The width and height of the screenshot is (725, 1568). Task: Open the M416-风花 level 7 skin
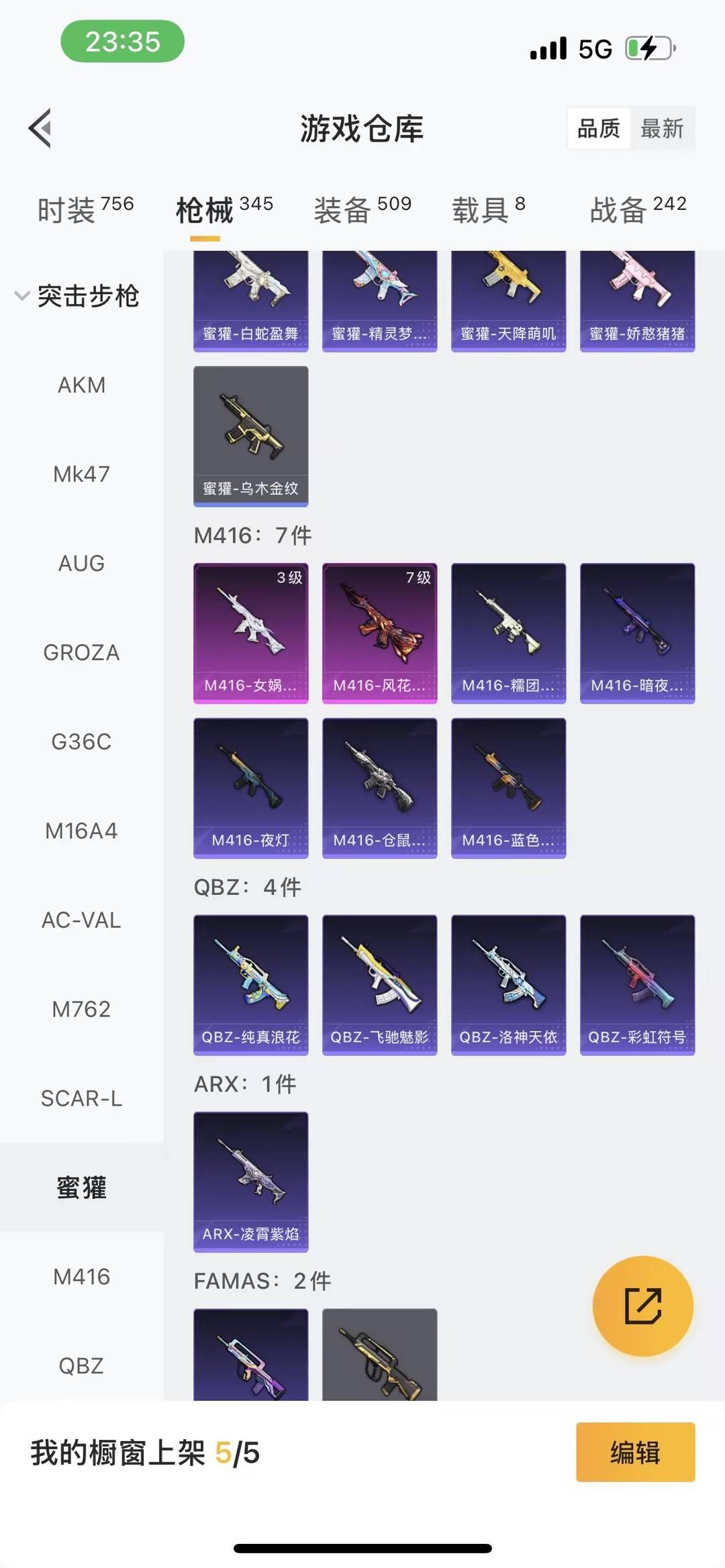380,633
